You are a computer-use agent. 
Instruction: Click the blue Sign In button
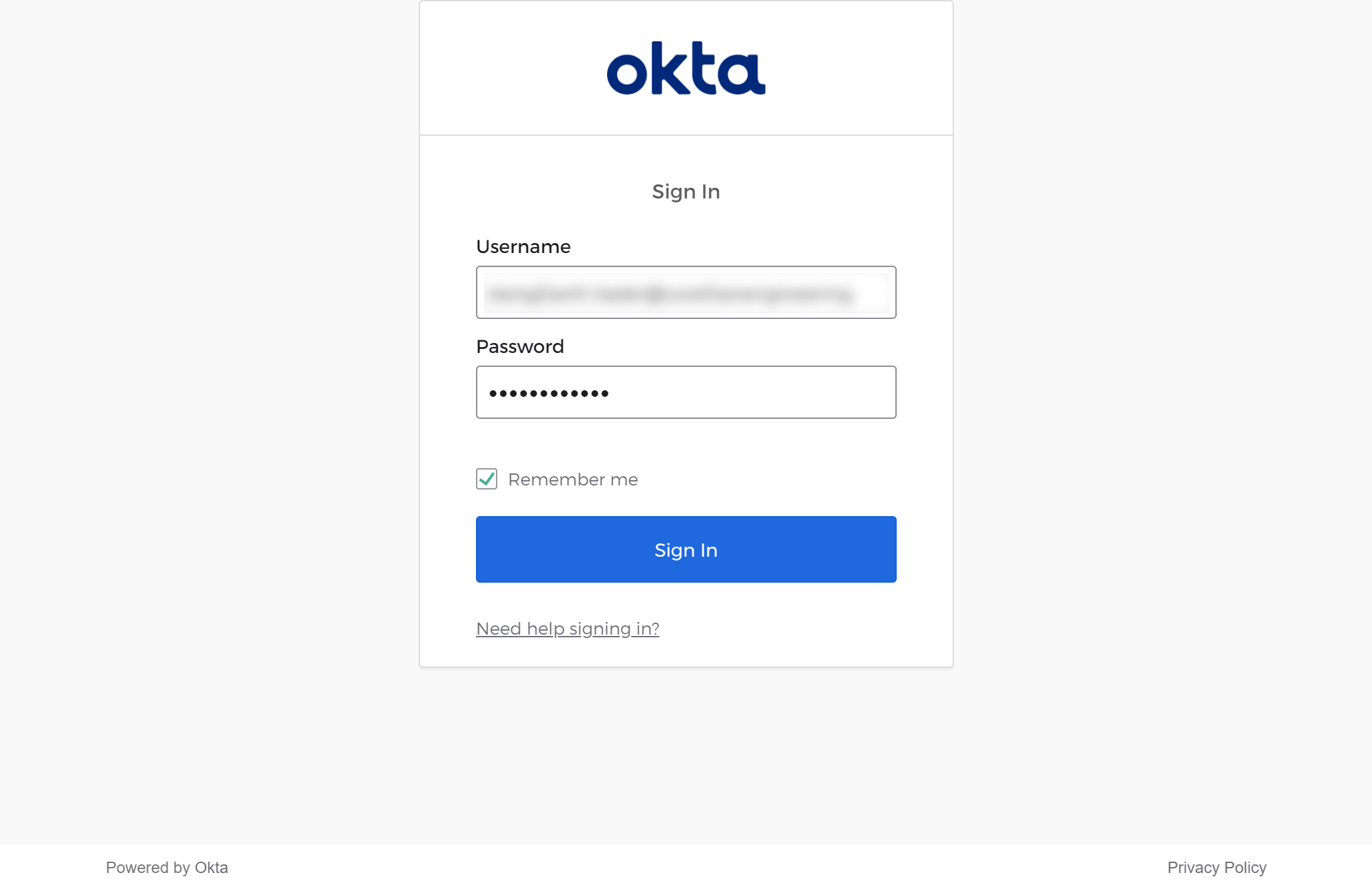[686, 549]
